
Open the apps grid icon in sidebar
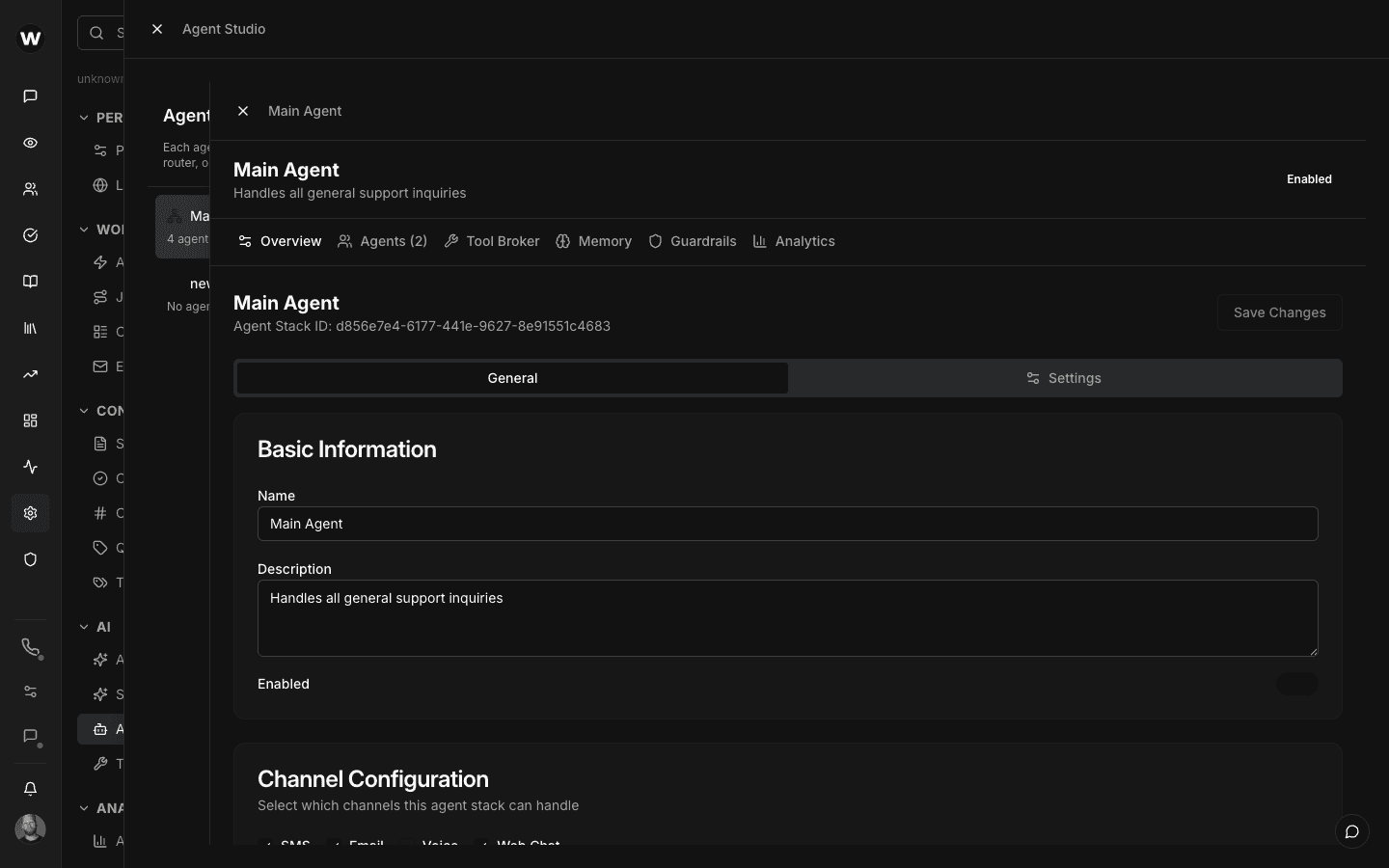pos(30,420)
